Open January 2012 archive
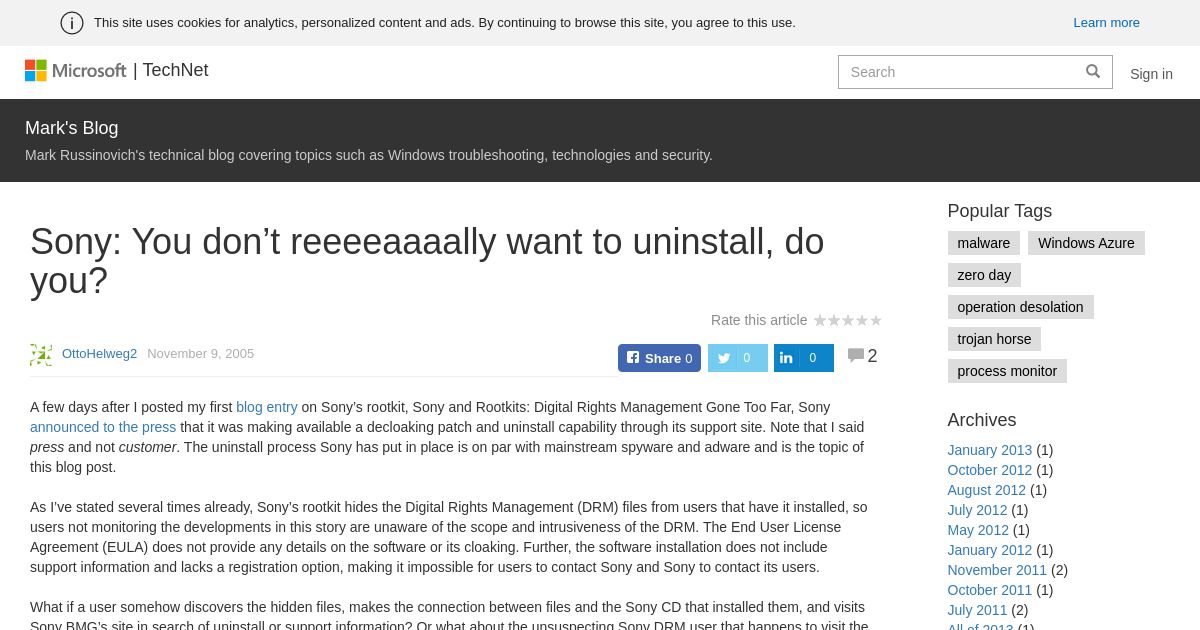 990,550
